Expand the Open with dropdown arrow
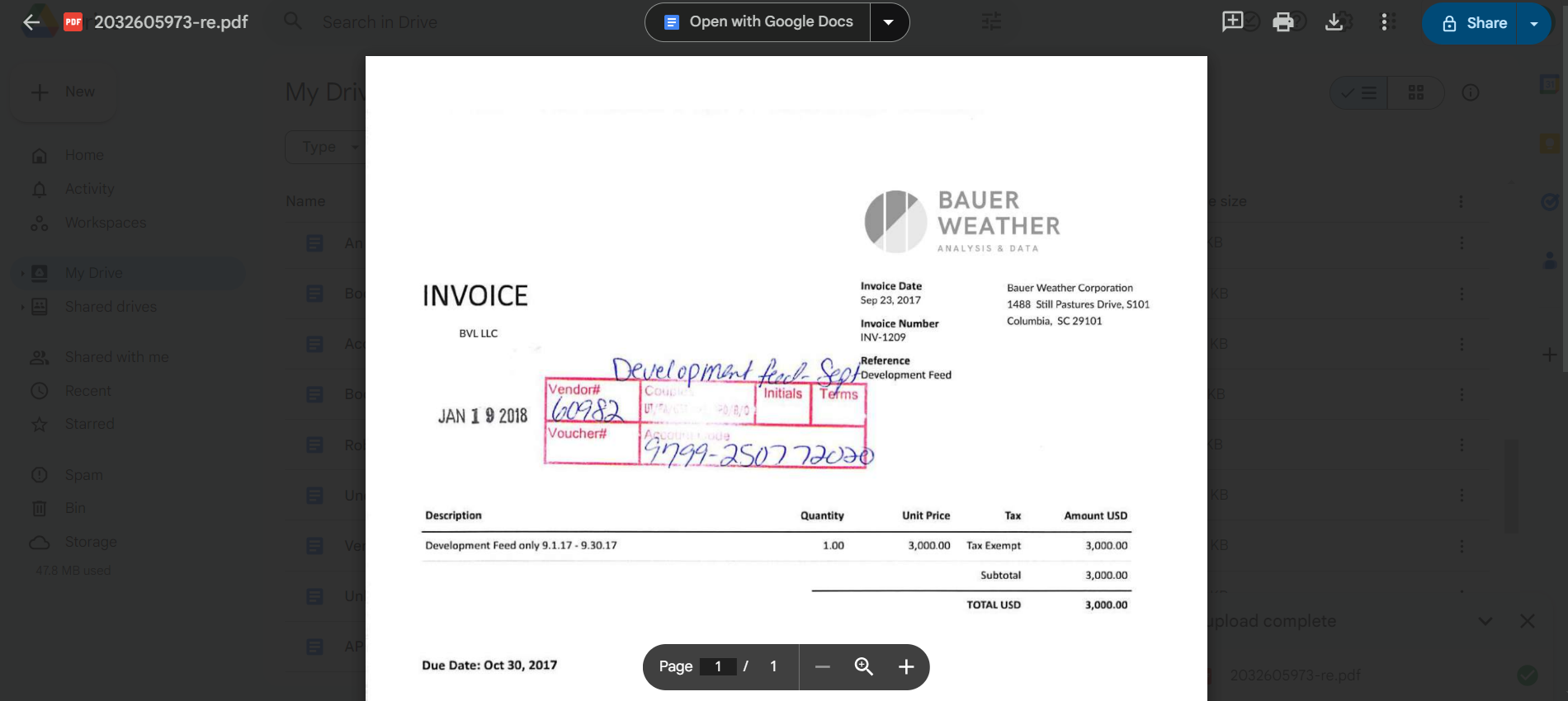 [889, 22]
